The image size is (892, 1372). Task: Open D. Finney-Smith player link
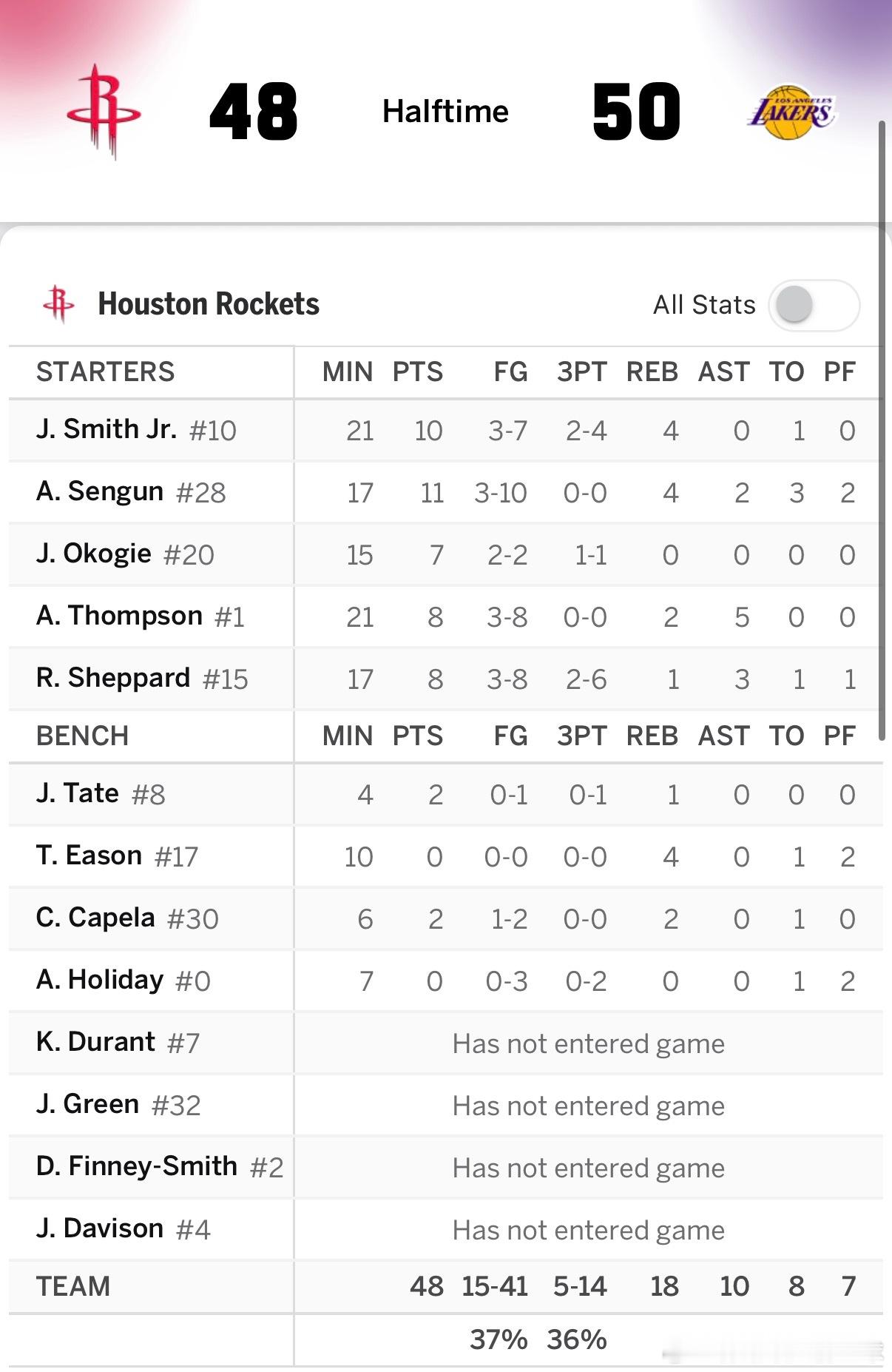137,1167
